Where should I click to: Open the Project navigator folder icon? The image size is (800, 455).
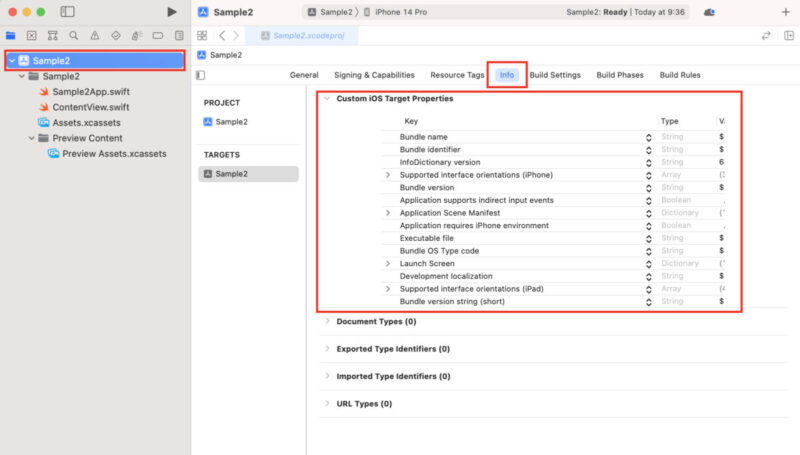click(11, 35)
